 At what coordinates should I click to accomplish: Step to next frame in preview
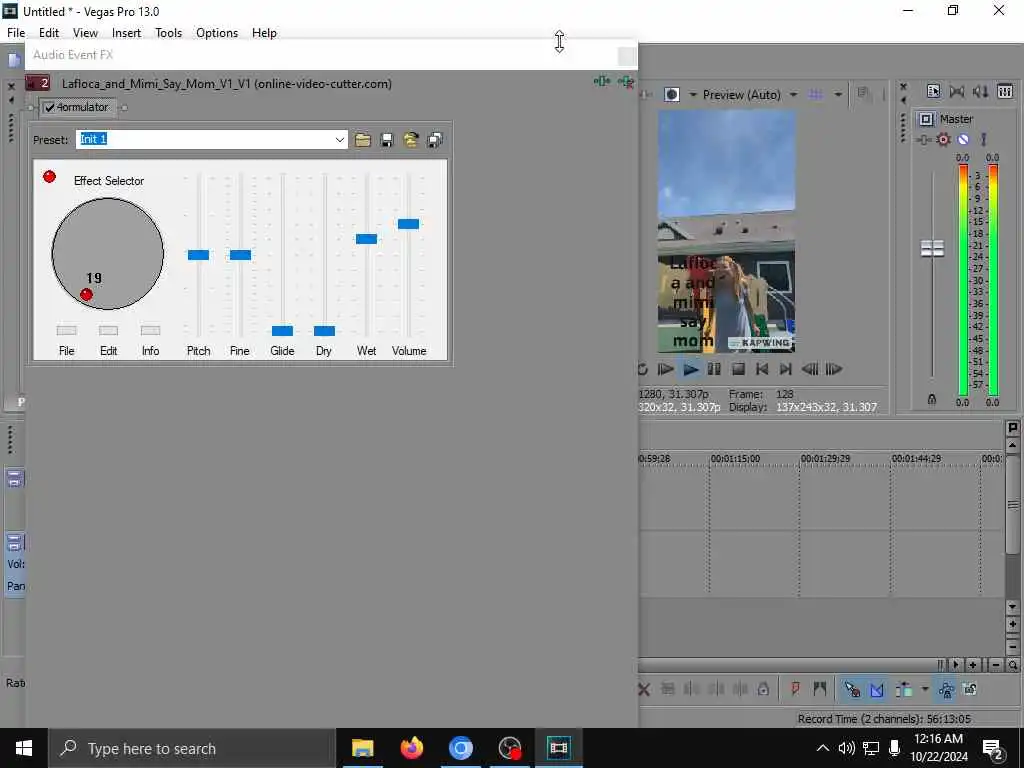[834, 369]
